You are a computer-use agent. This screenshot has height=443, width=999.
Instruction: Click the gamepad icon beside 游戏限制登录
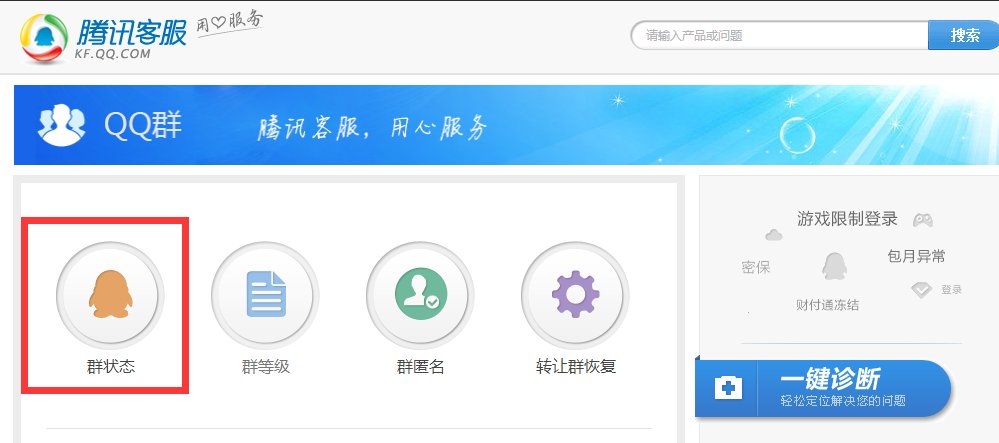pos(923,221)
